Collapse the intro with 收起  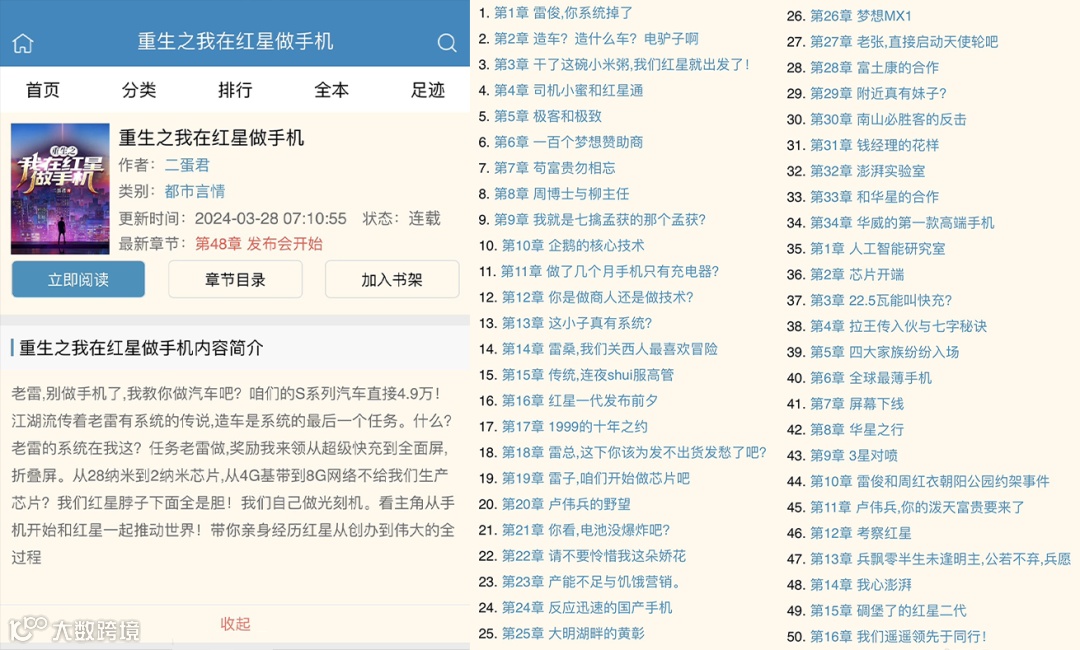235,624
